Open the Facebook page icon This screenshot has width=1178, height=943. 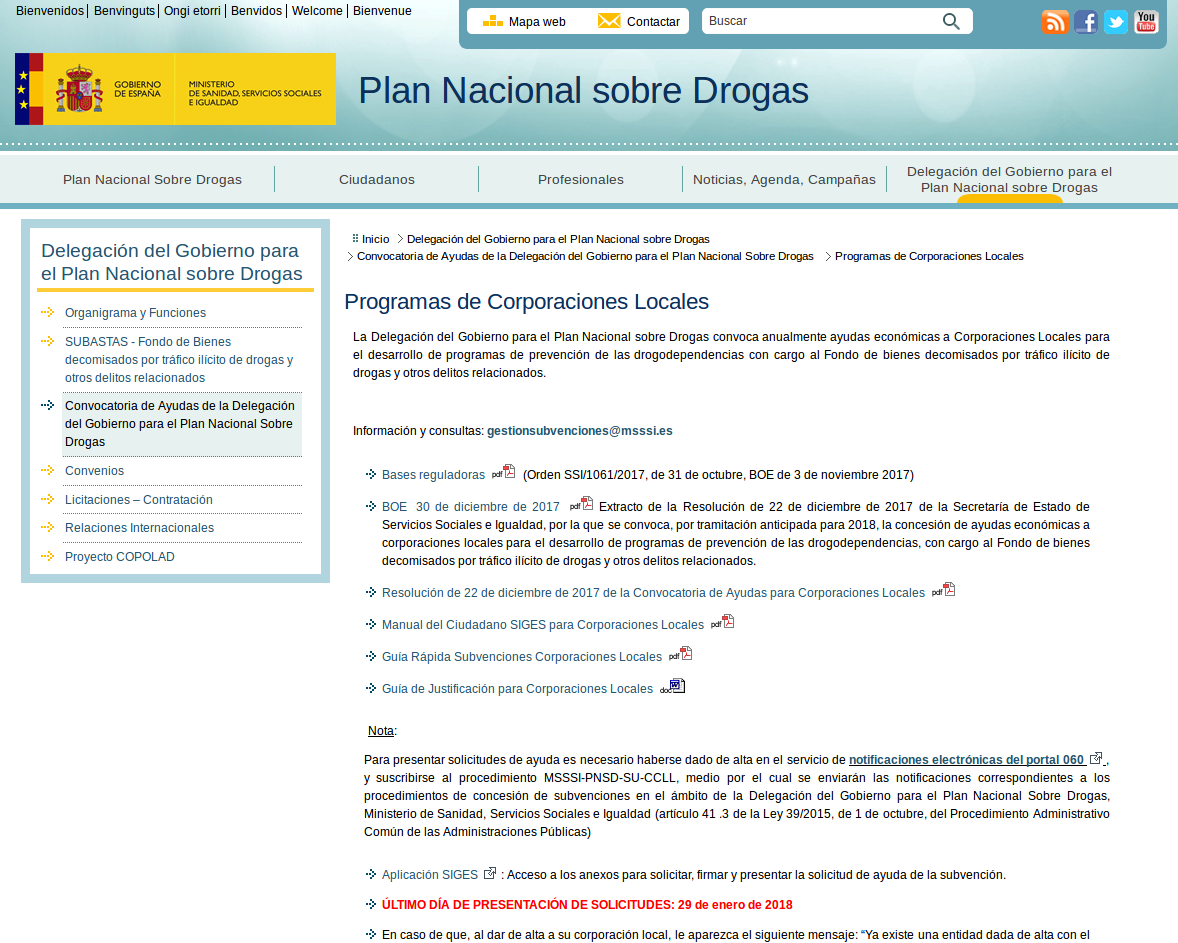[1086, 22]
